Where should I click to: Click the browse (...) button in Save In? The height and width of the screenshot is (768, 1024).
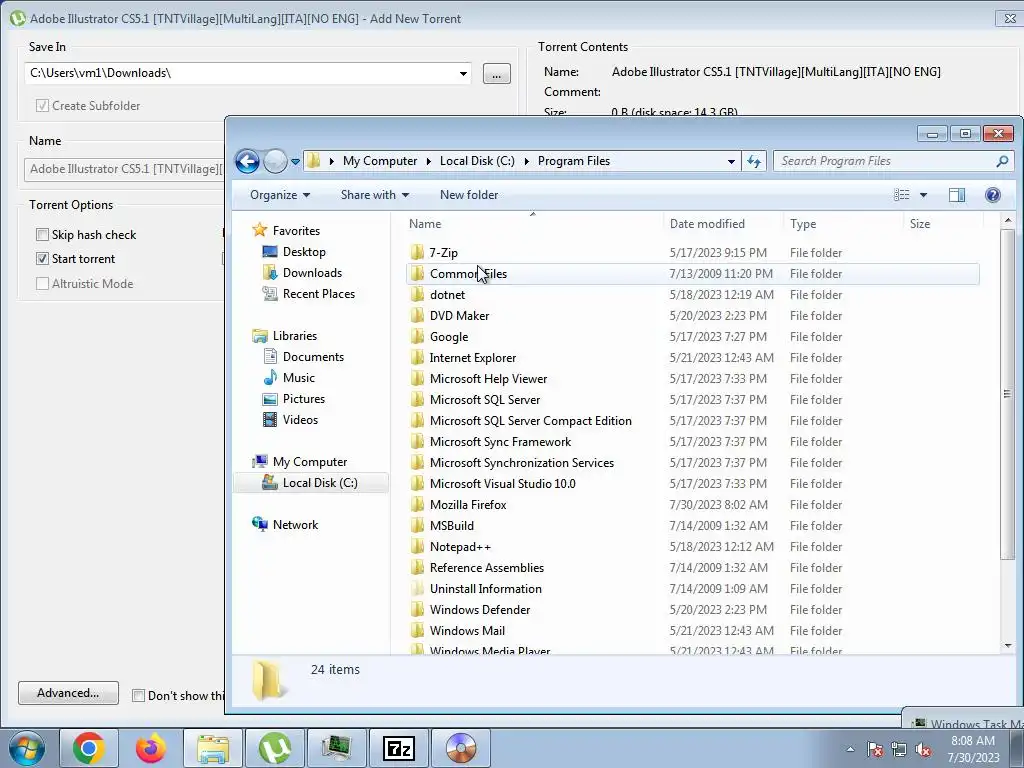pyautogui.click(x=496, y=74)
